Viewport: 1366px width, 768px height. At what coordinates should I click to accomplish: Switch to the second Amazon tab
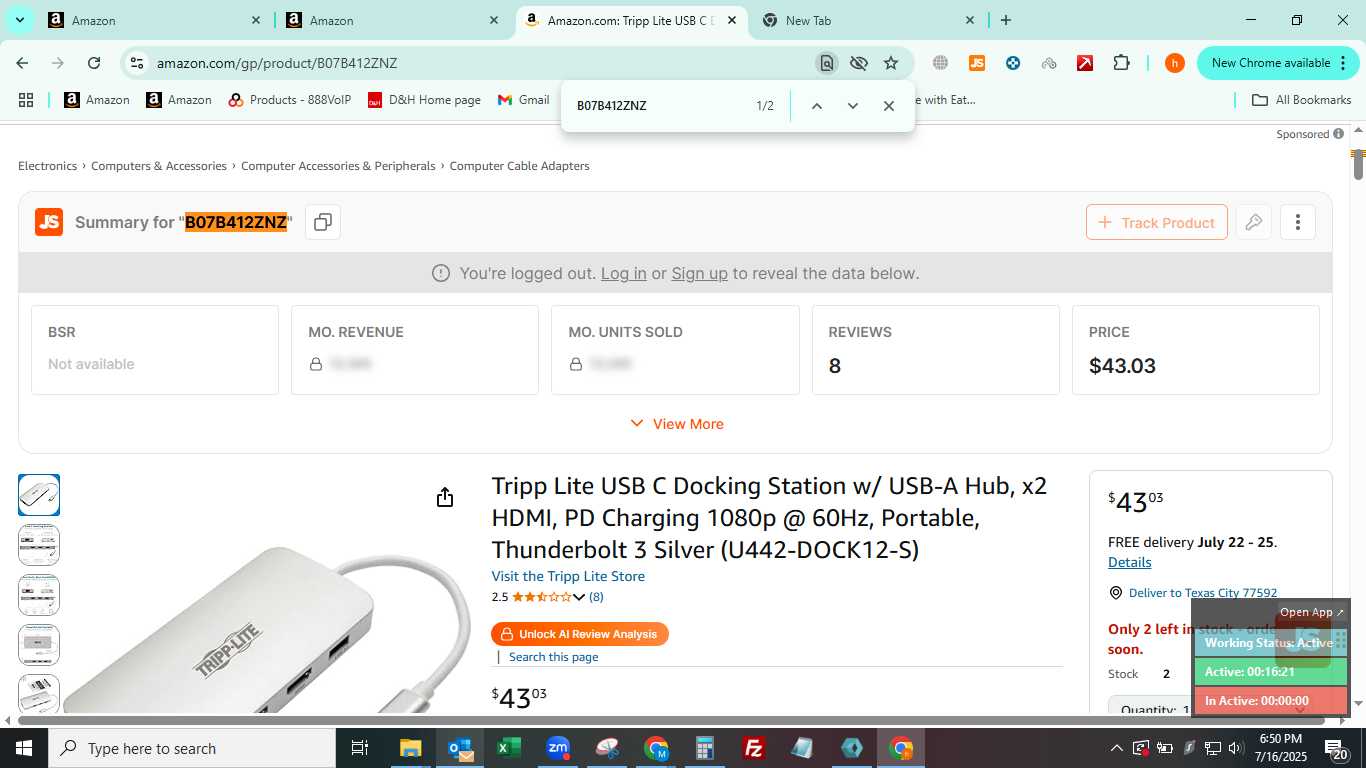pos(390,20)
